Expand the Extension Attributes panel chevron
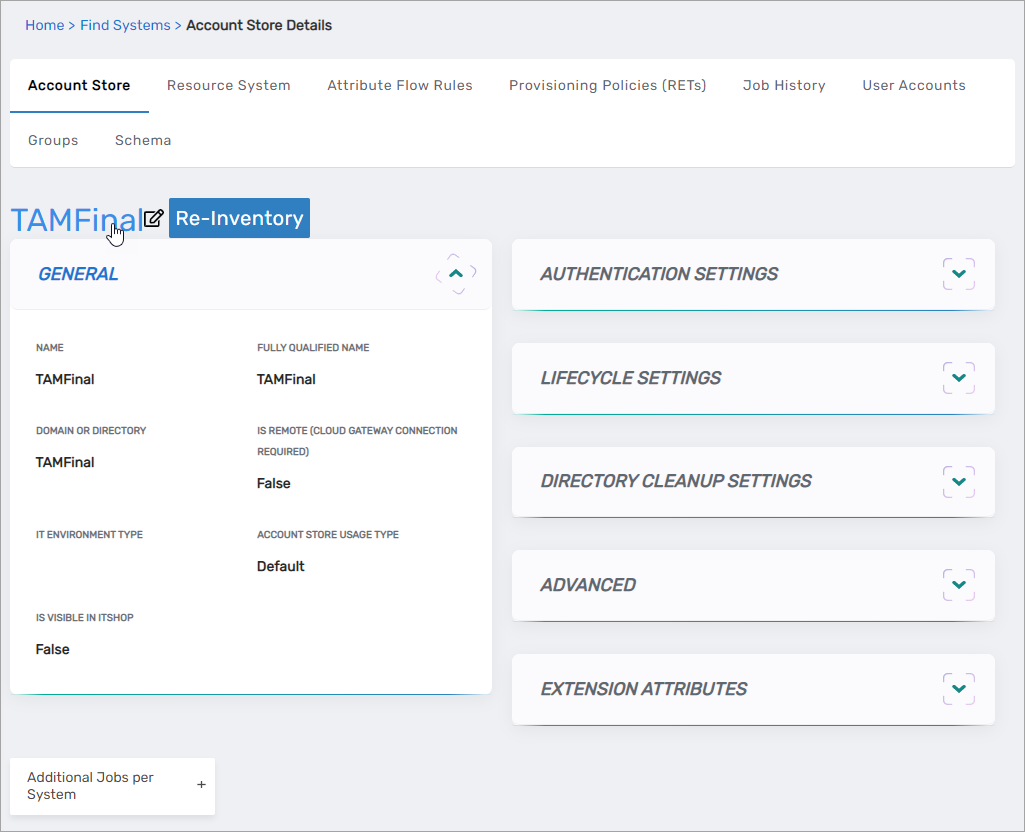 tap(958, 689)
